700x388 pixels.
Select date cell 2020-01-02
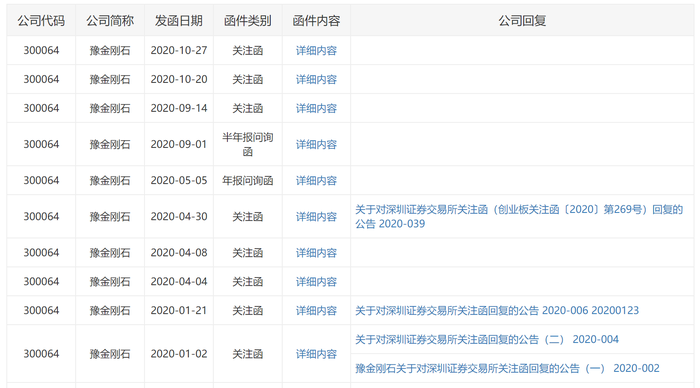click(x=179, y=355)
